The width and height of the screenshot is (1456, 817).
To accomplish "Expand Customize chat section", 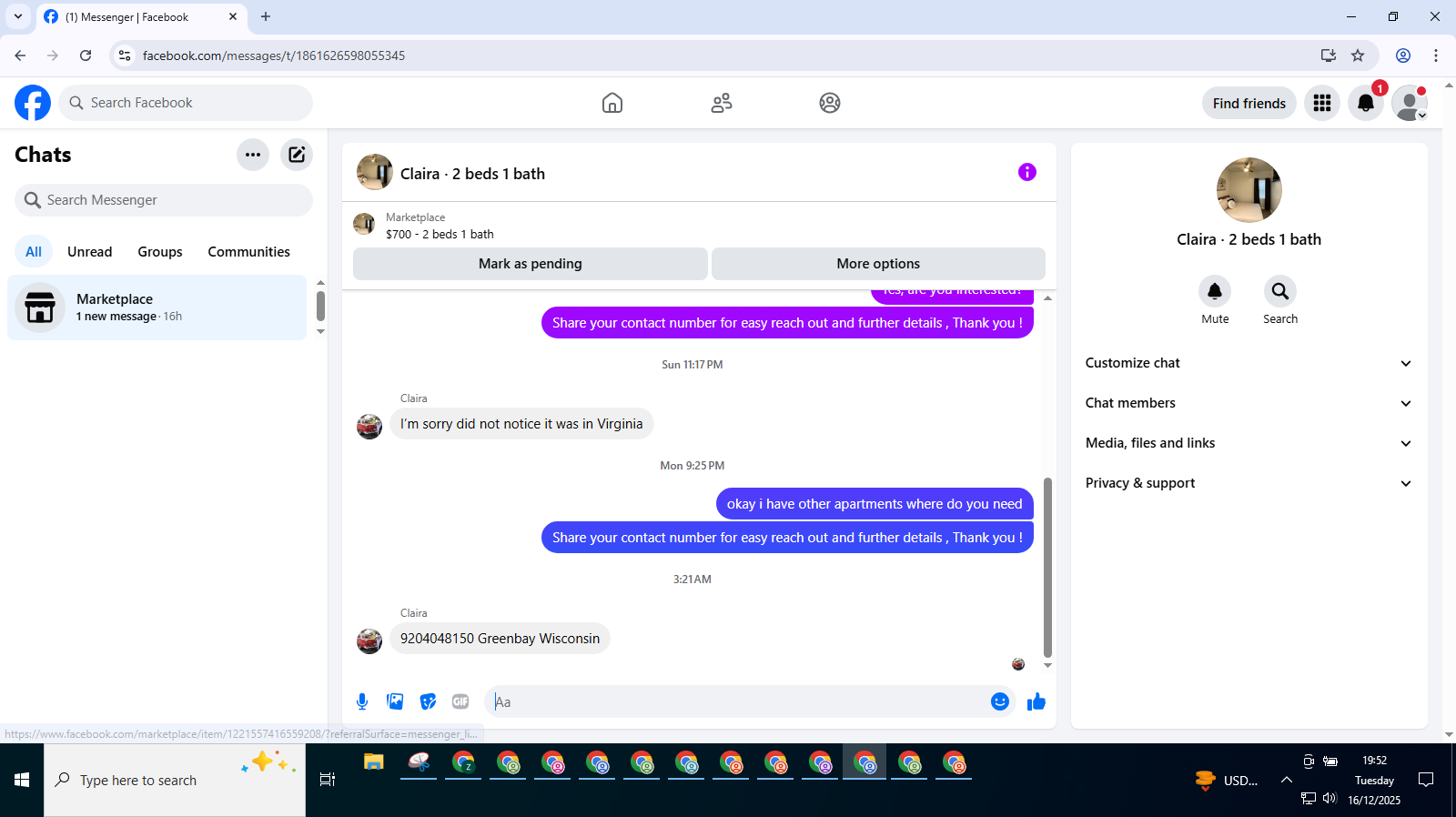I will pyautogui.click(x=1249, y=363).
